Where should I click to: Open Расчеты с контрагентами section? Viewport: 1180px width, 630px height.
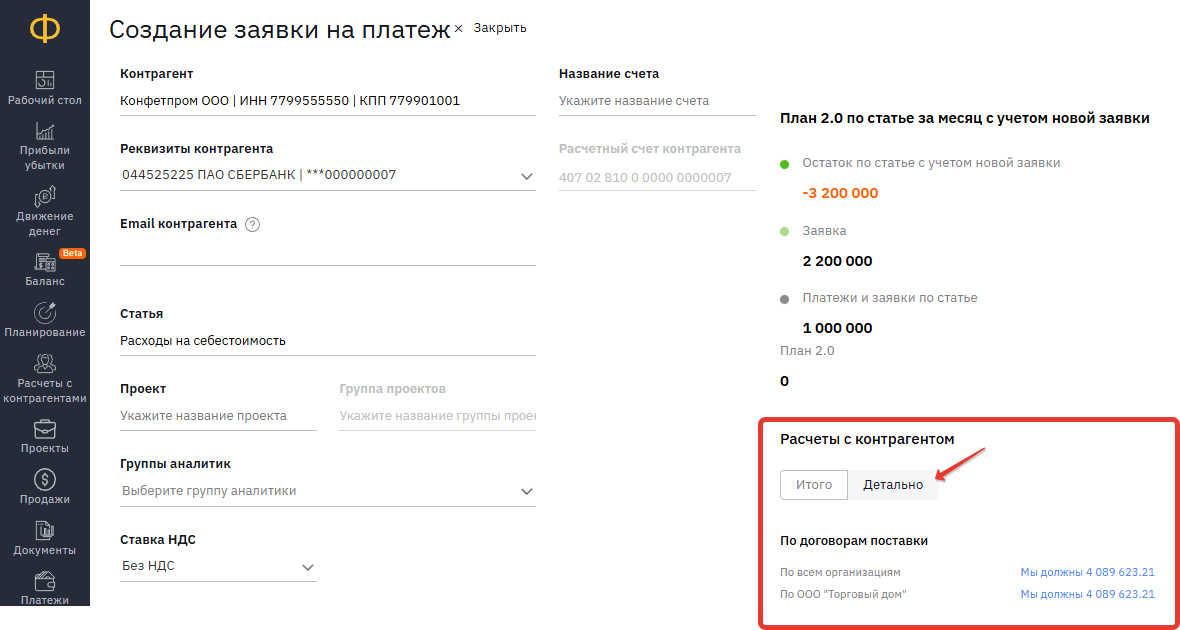(45, 364)
